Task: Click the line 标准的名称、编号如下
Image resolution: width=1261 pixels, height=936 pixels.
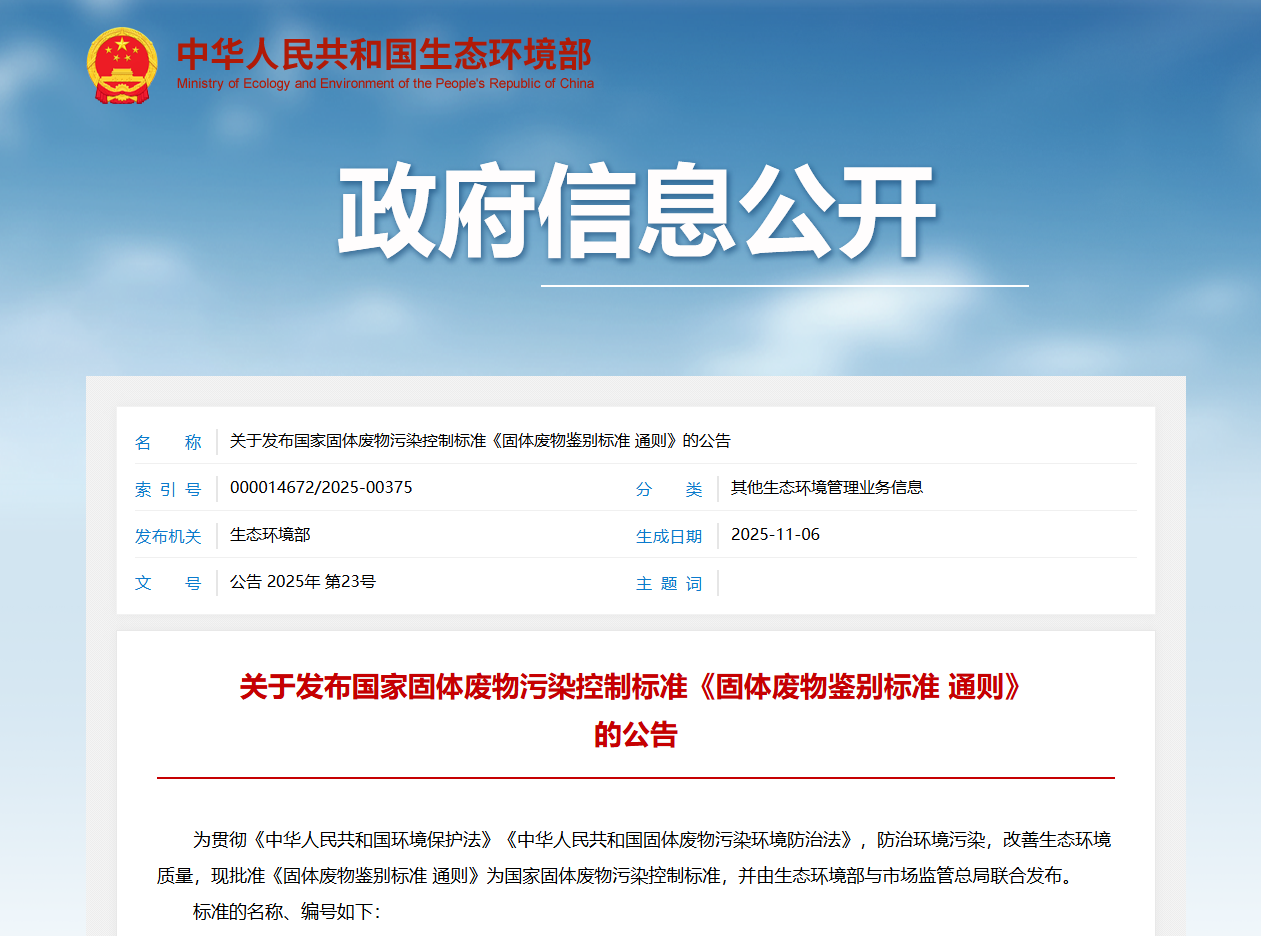Action: tap(286, 912)
